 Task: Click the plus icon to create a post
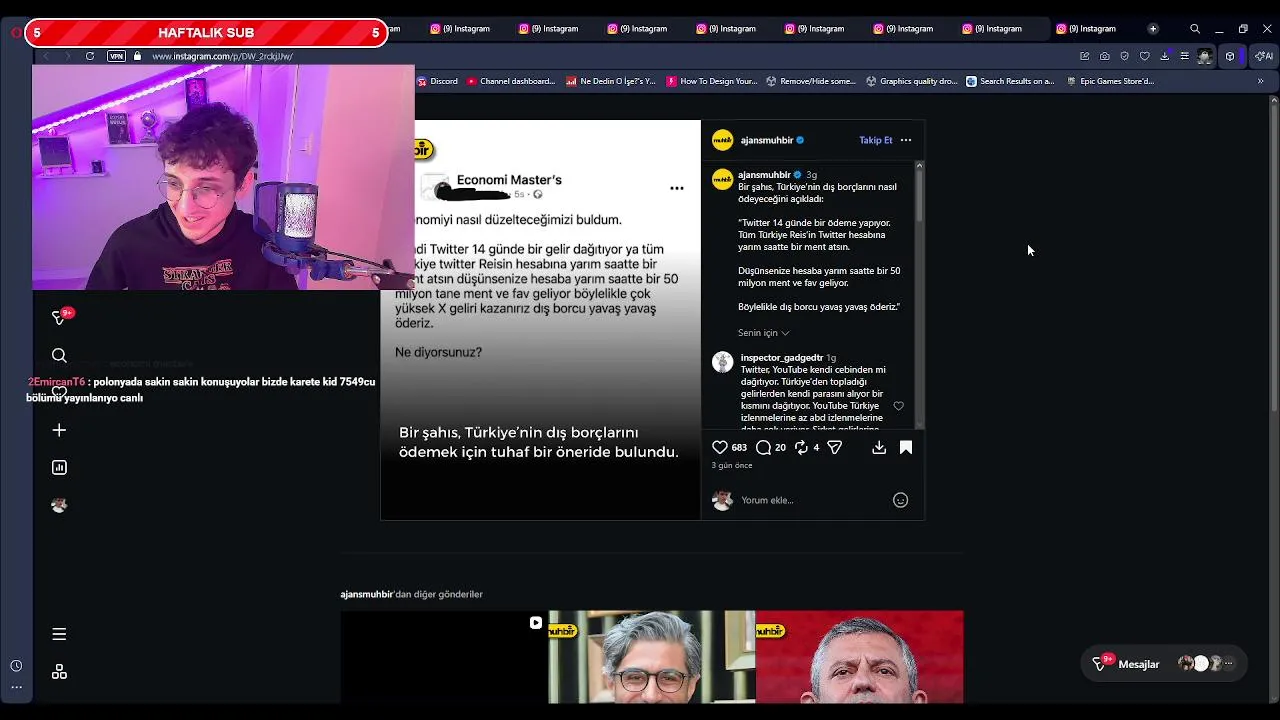point(59,430)
